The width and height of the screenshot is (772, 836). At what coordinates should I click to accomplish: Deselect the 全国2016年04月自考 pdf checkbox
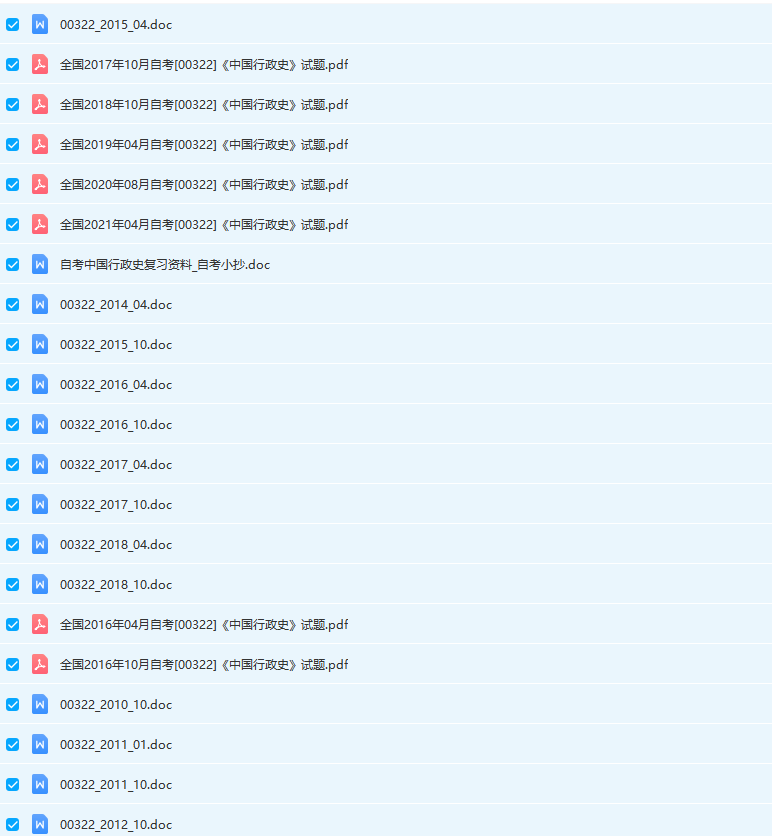pyautogui.click(x=13, y=624)
